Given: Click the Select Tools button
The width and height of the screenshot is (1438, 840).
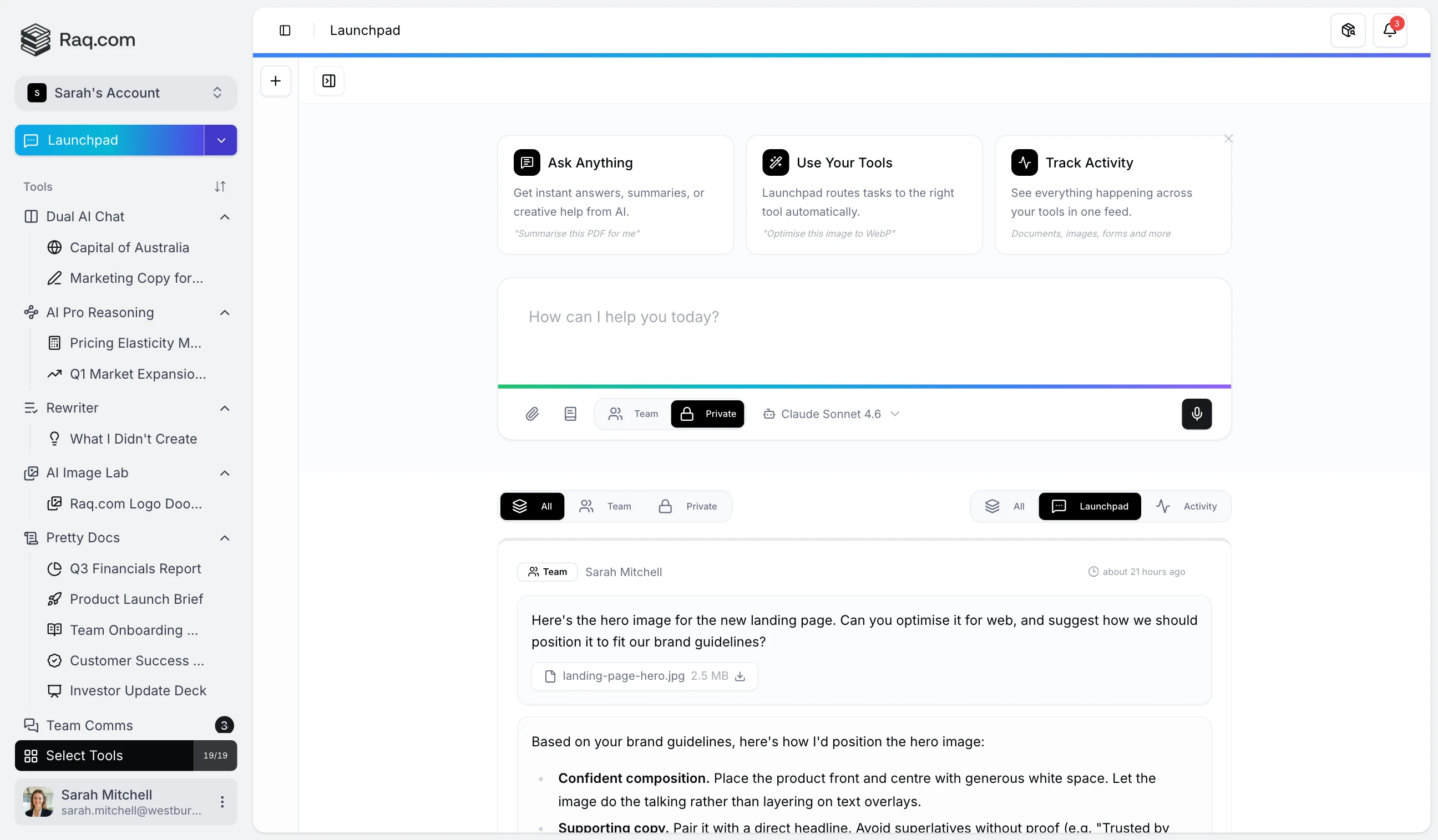Looking at the screenshot, I should tap(104, 755).
